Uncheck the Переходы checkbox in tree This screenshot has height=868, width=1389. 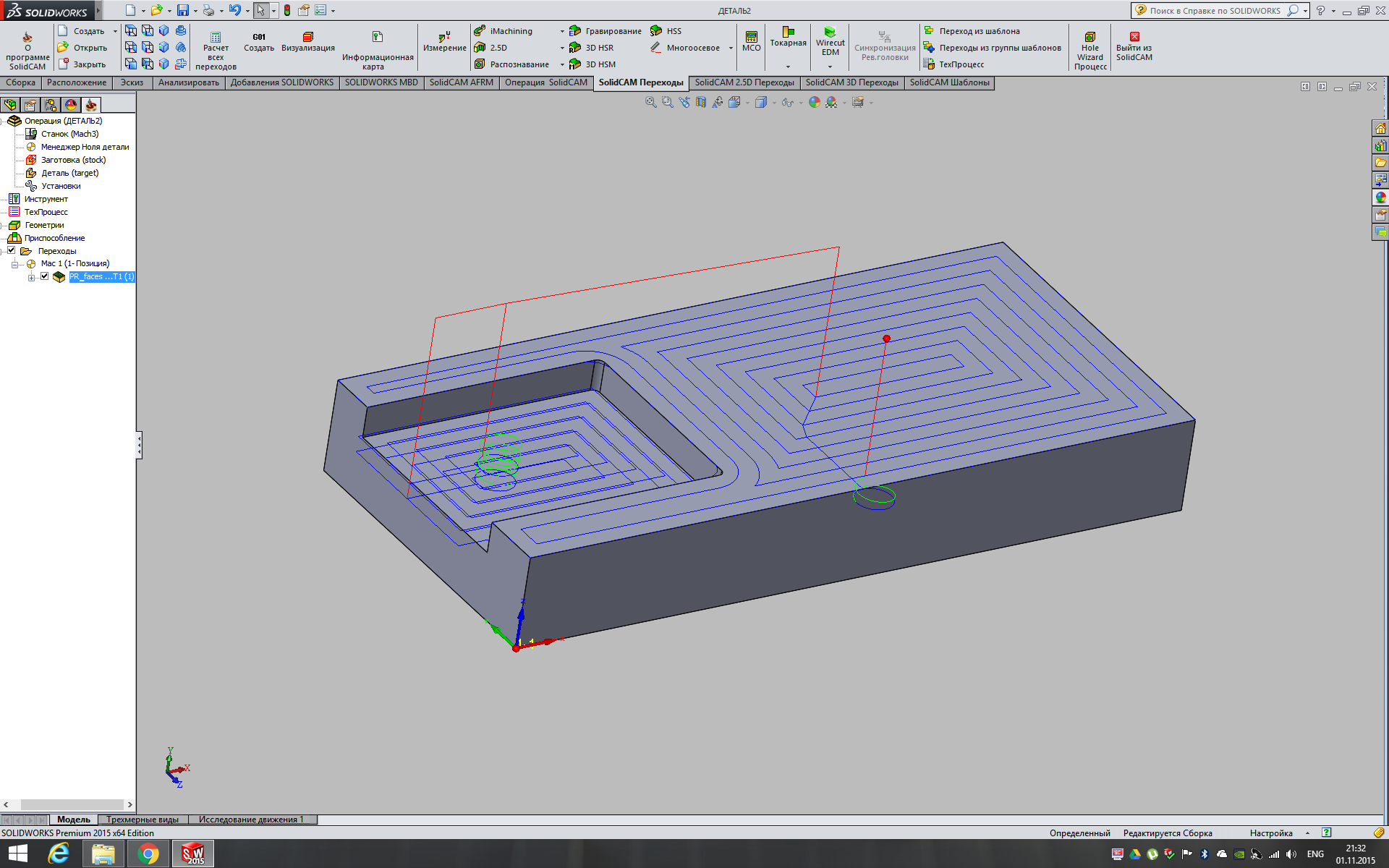[12, 250]
